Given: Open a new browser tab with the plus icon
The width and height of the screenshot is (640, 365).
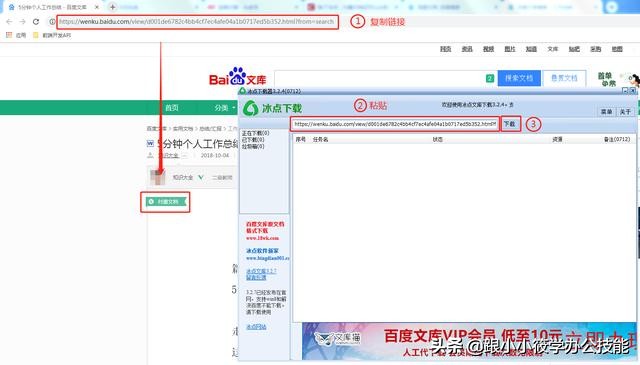Looking at the screenshot, I should (x=113, y=7).
